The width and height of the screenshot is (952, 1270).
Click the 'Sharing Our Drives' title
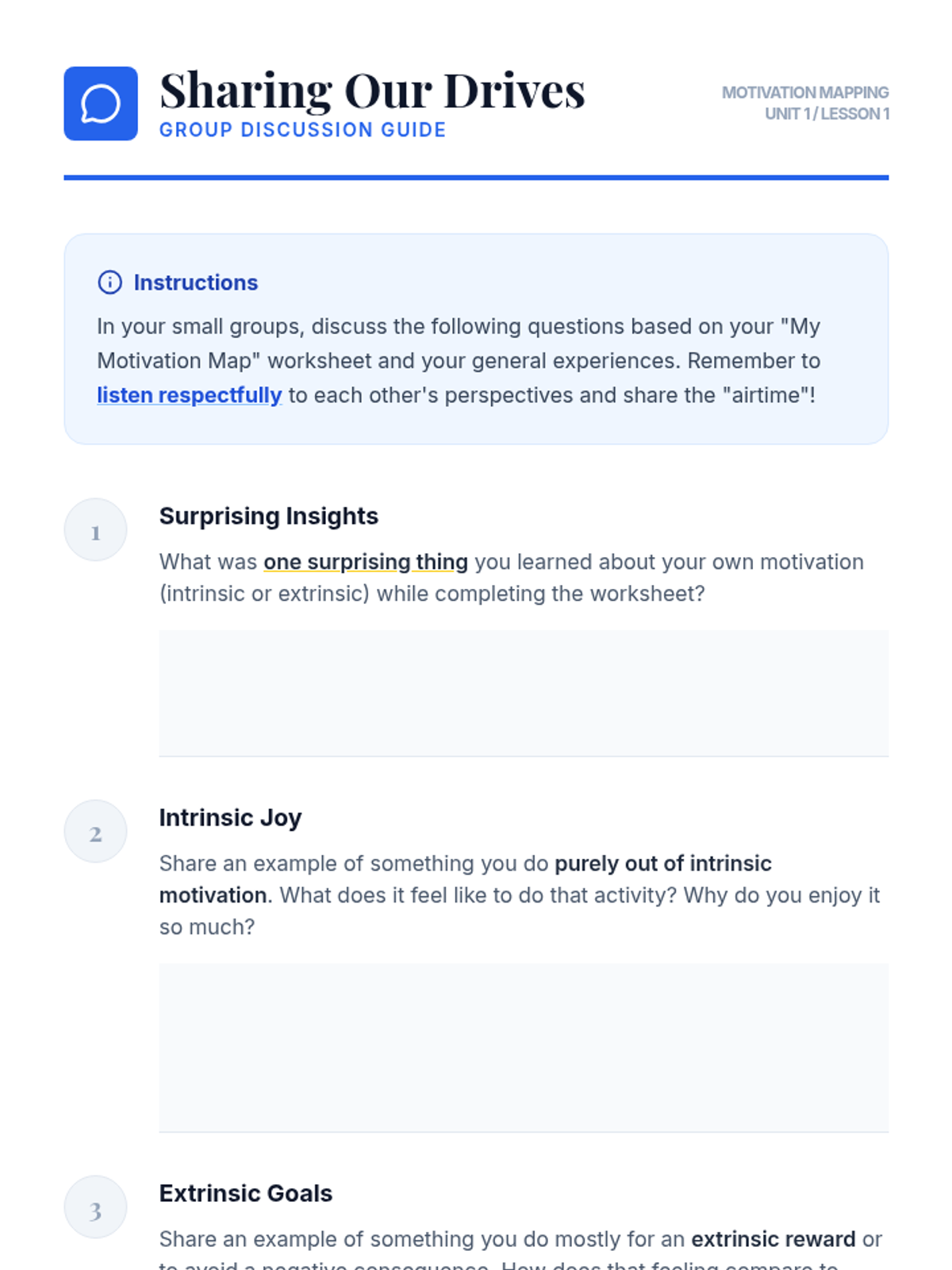coord(372,90)
